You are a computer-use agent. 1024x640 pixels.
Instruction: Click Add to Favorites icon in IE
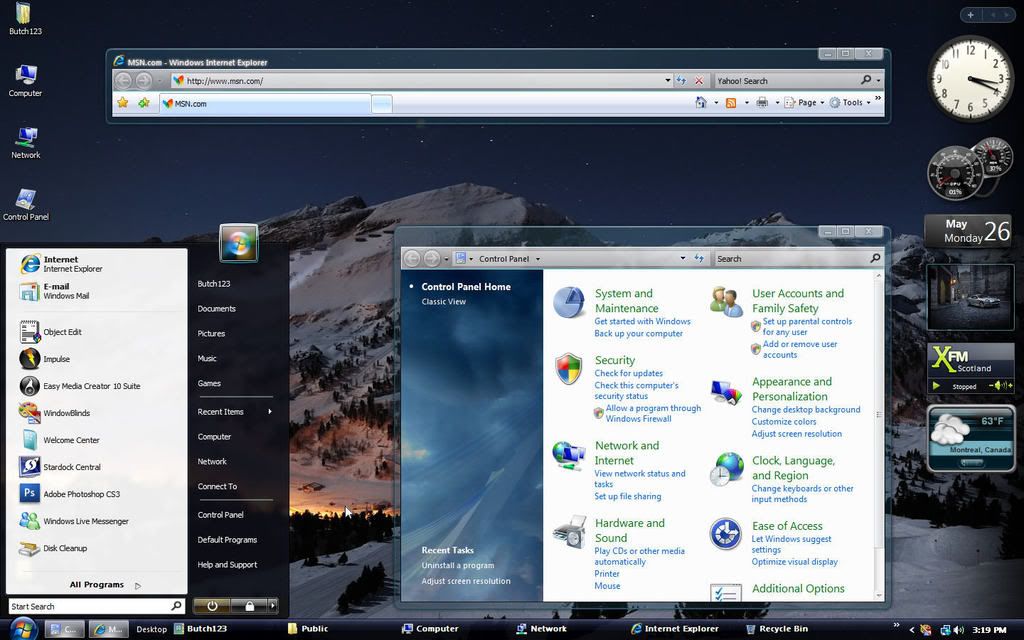tap(143, 103)
